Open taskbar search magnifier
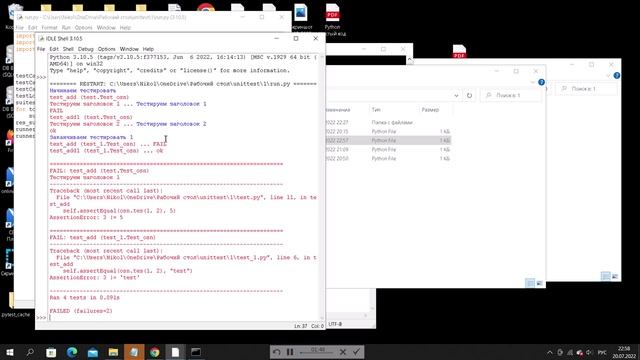 [30, 352]
